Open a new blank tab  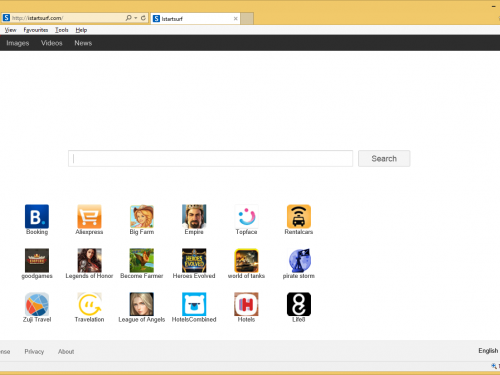247,19
